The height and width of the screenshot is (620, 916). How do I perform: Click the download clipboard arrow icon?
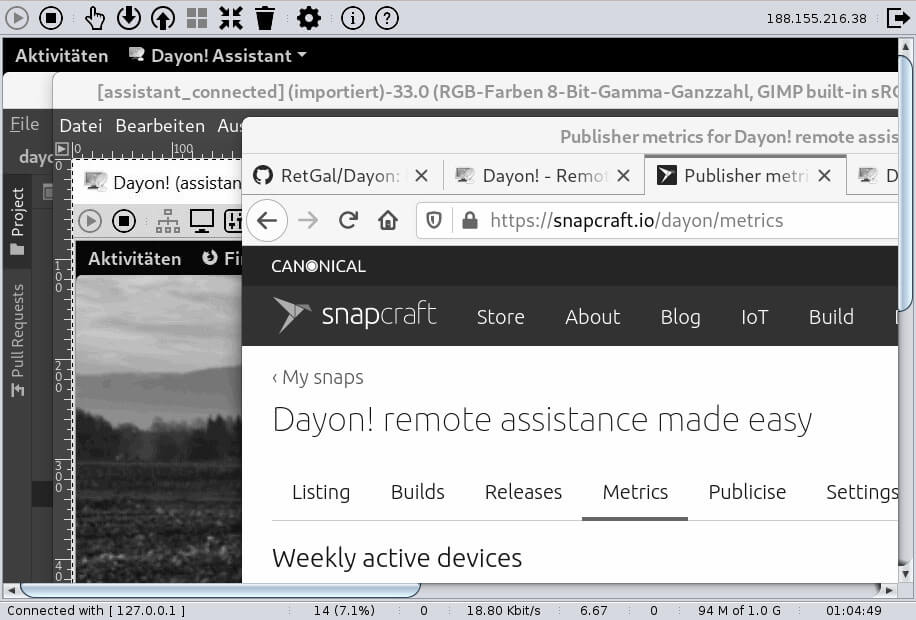click(x=129, y=18)
